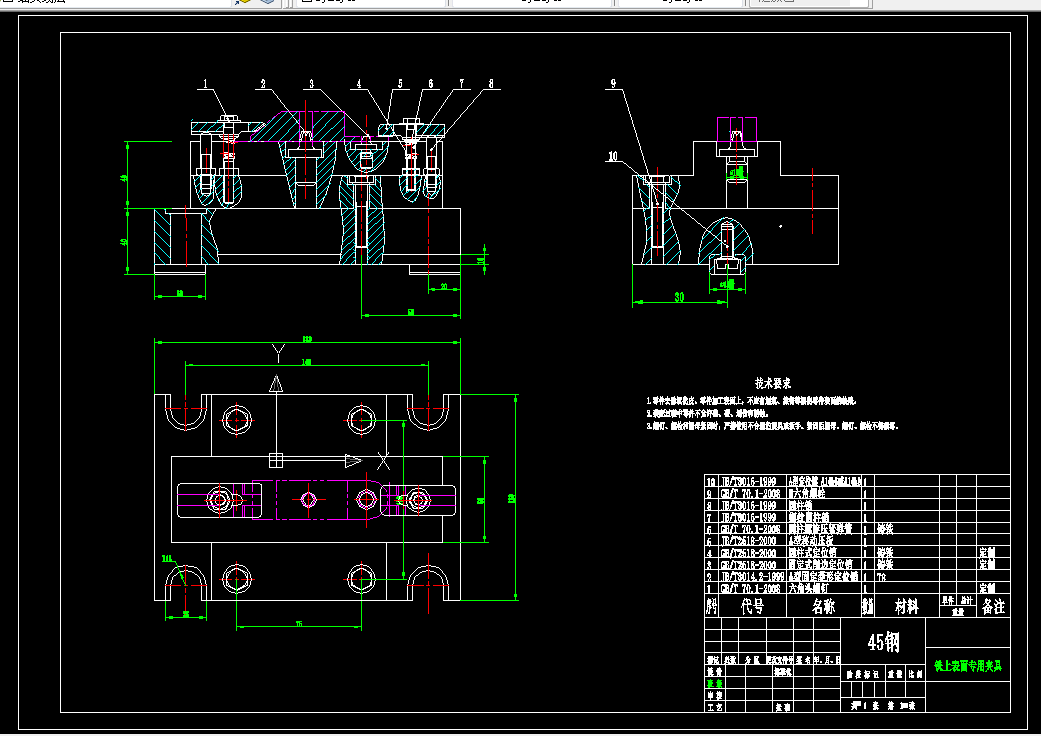Select part number 9 leader label
The height and width of the screenshot is (736, 1041).
(x=613, y=84)
